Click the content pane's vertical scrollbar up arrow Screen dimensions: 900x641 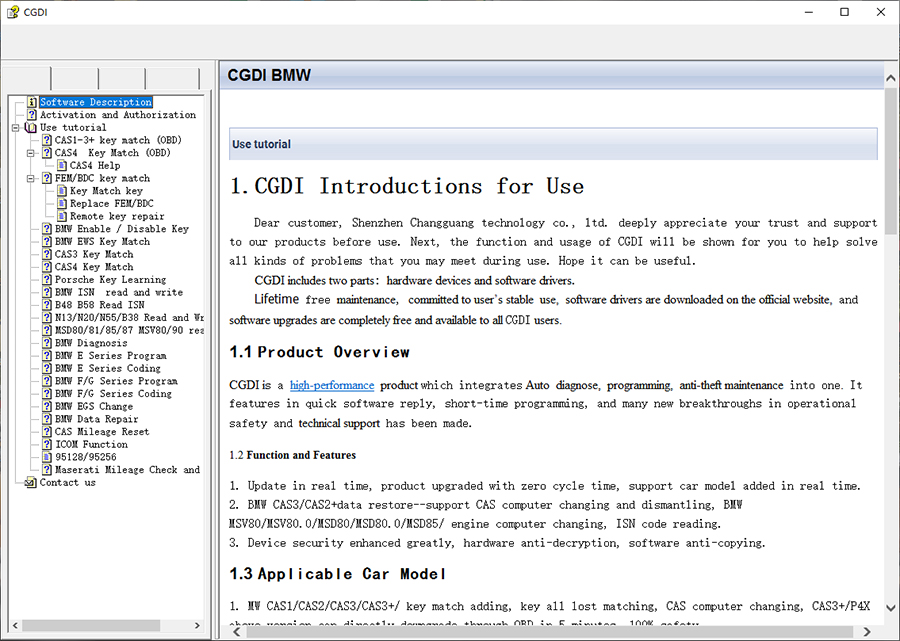coord(891,79)
